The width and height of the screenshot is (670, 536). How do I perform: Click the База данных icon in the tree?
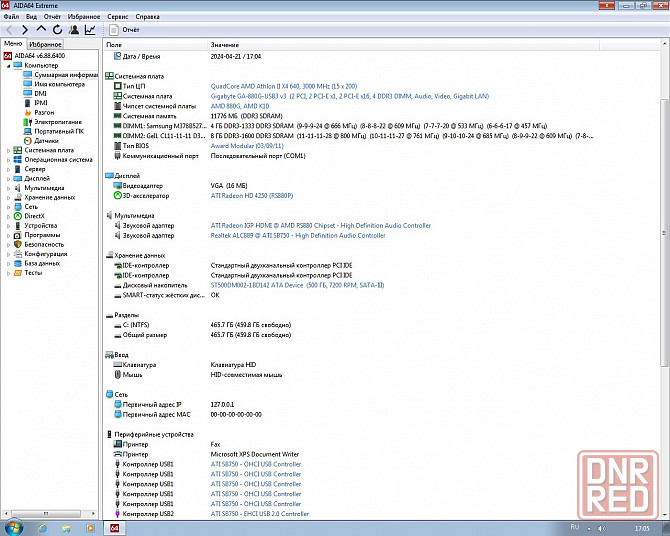[18, 263]
